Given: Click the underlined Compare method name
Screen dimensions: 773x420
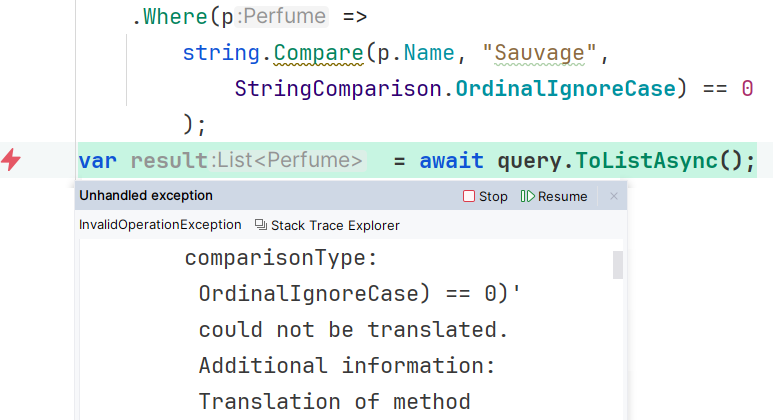Looking at the screenshot, I should point(318,53).
